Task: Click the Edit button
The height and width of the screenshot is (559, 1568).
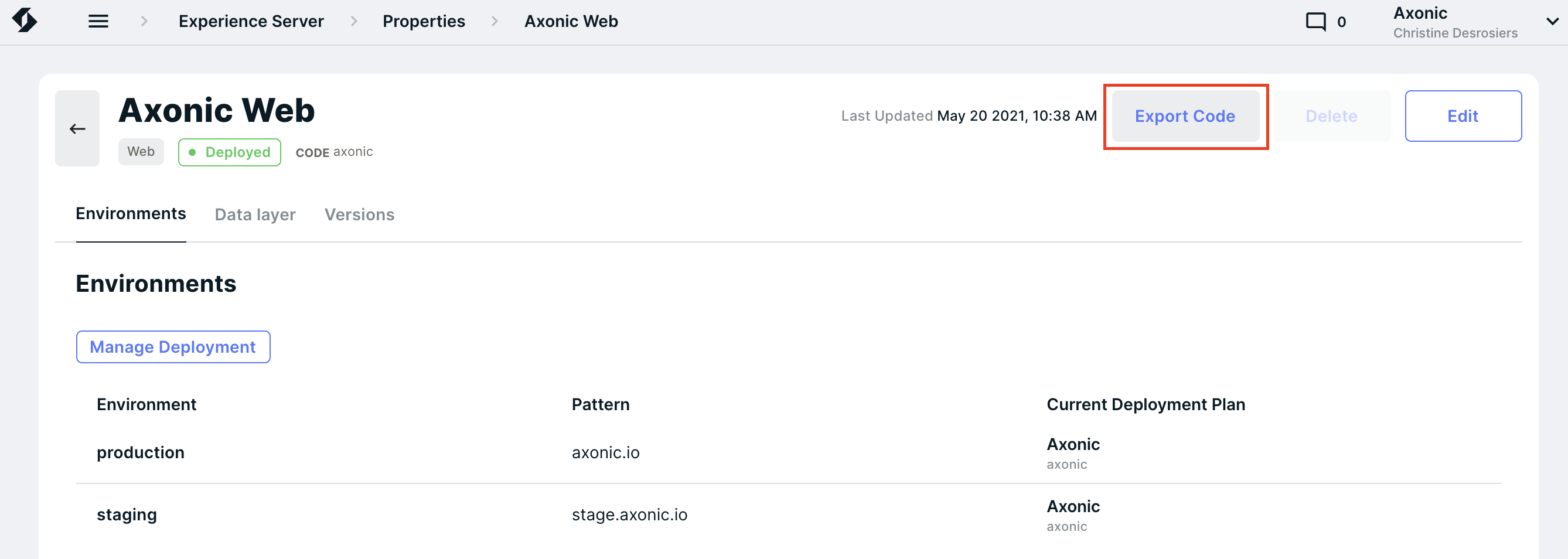Action: coord(1463,116)
